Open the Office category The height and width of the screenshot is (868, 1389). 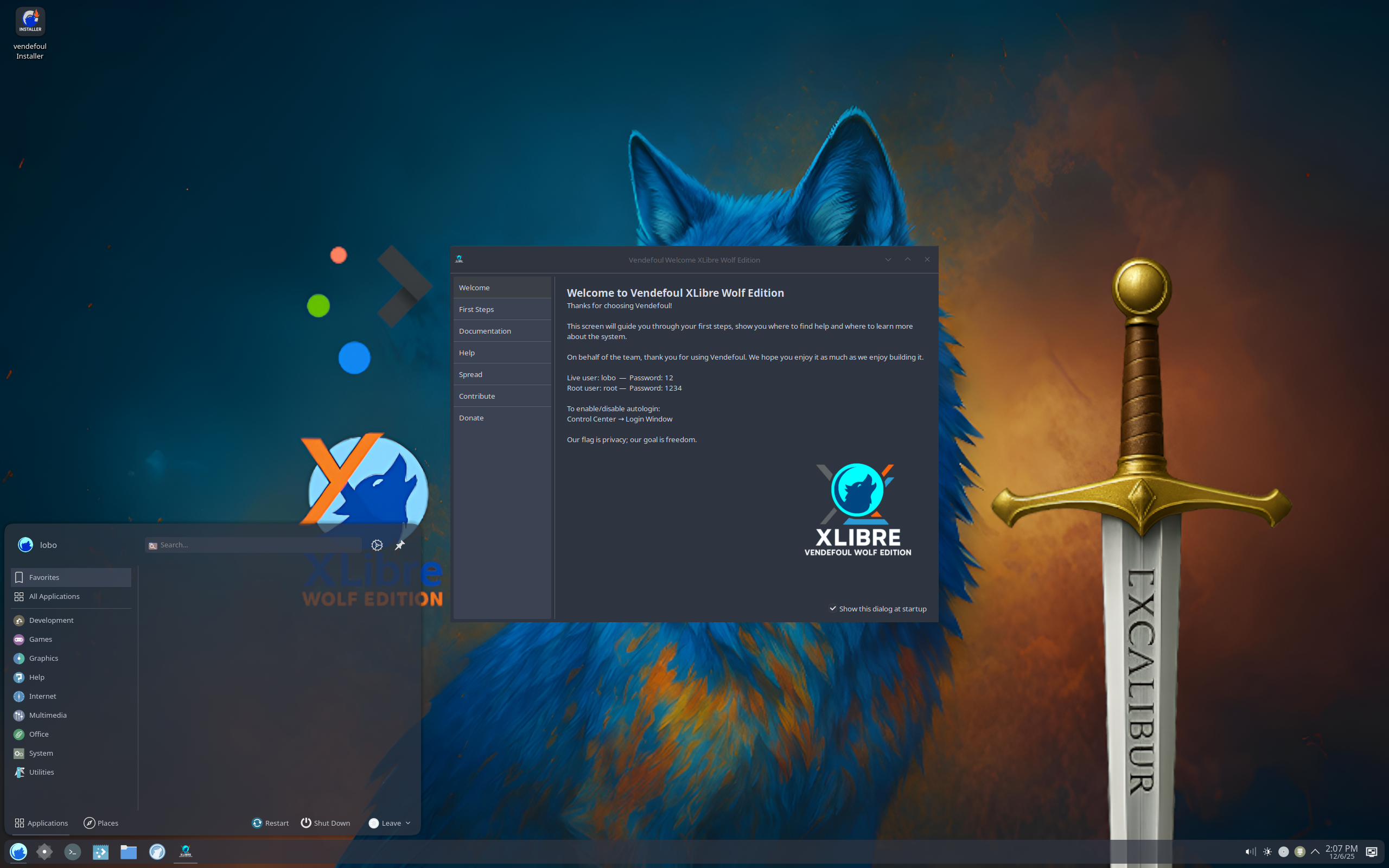pos(71,733)
